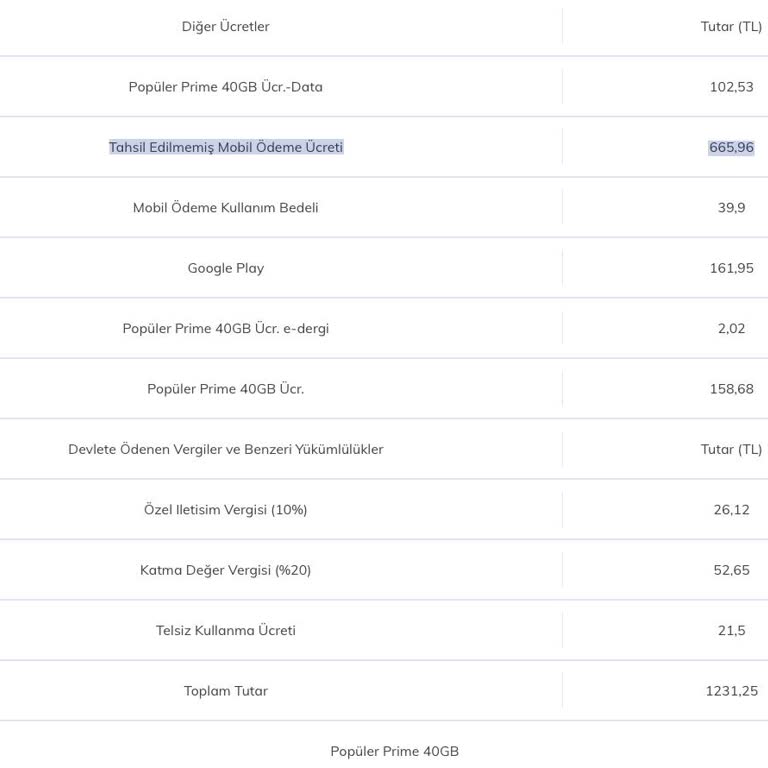Click the Google Play row label
768x768 pixels.
point(225,268)
